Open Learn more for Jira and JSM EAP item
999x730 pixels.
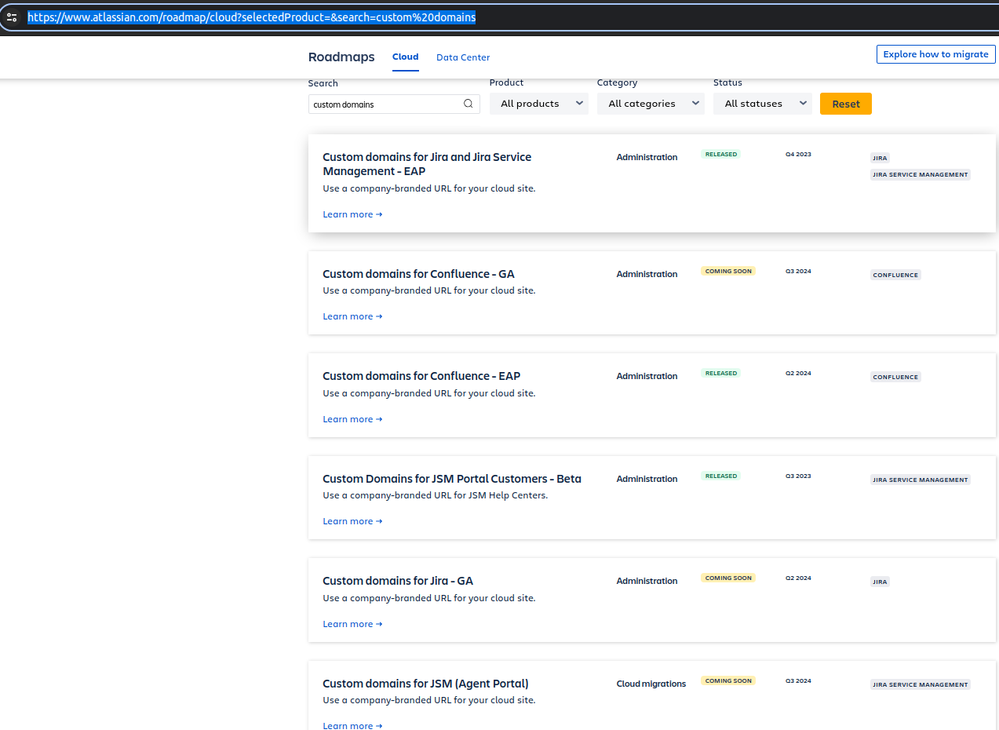coord(352,214)
